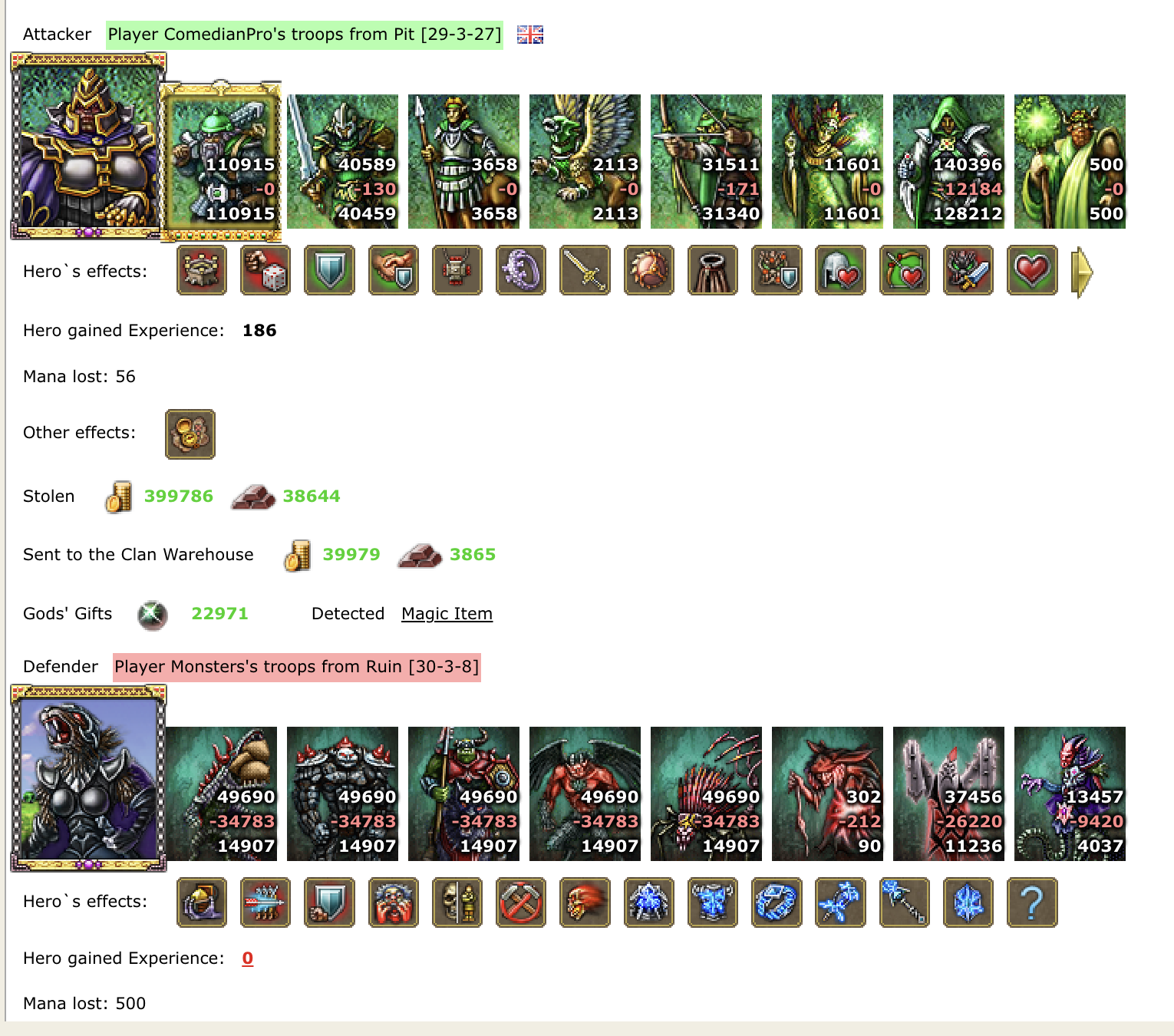
Task: Open defender experience value 0 link
Action: tap(248, 958)
